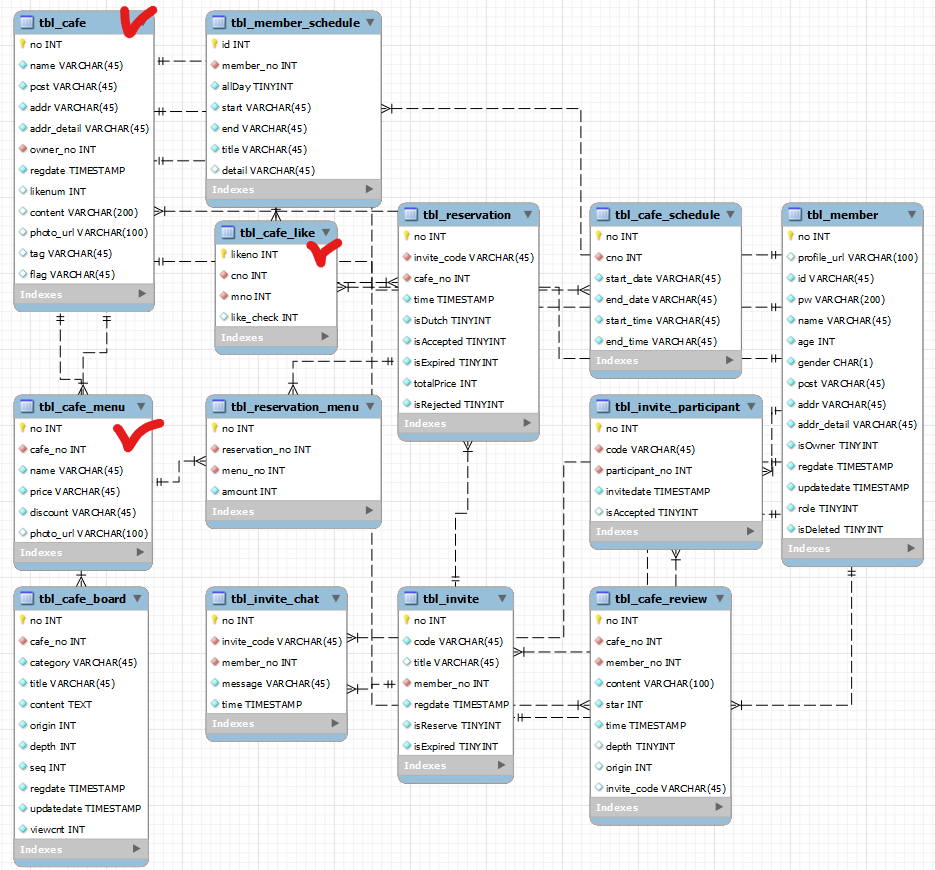The height and width of the screenshot is (870, 935).
Task: Select the table icon on tbl_member header
Action: [795, 214]
